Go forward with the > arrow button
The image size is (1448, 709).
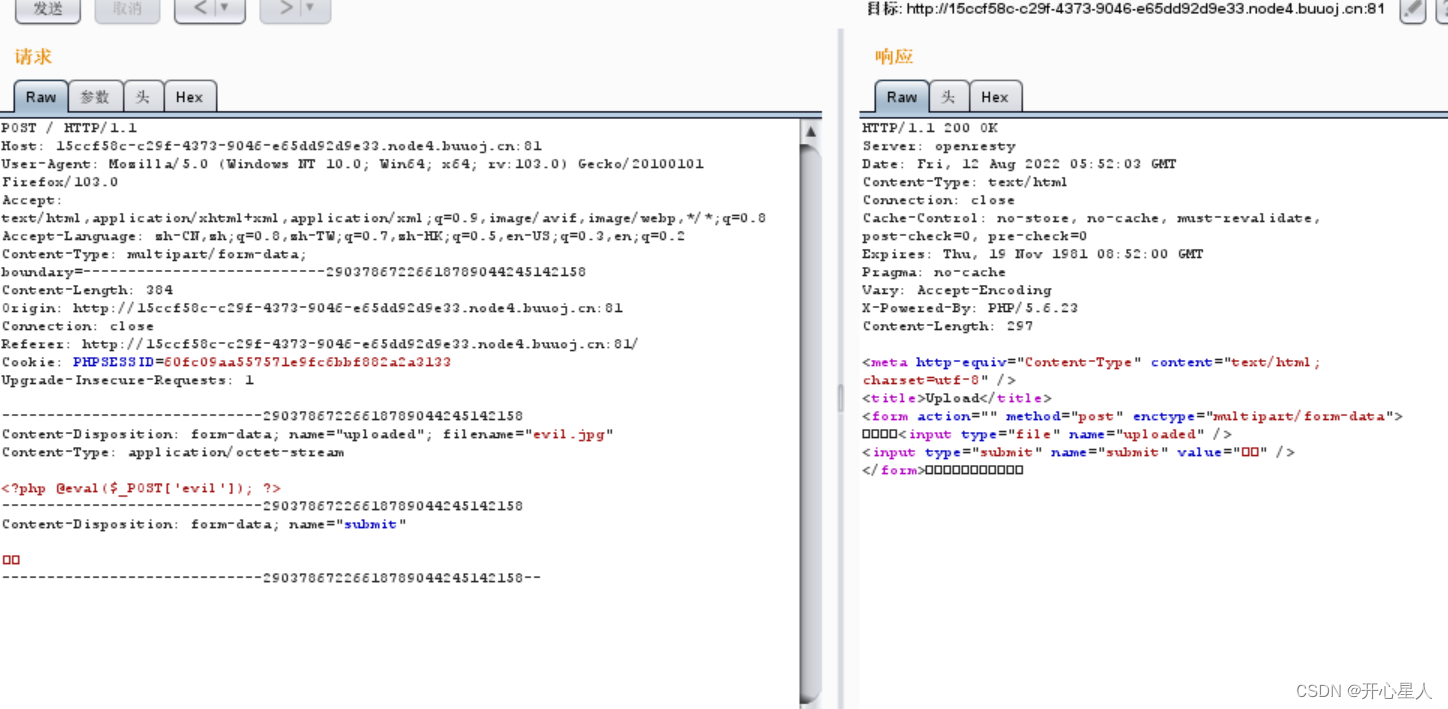point(284,9)
